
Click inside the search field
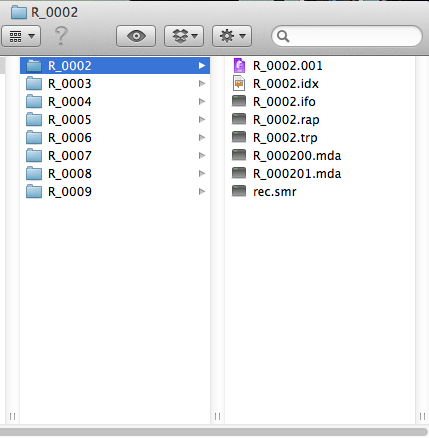[347, 36]
